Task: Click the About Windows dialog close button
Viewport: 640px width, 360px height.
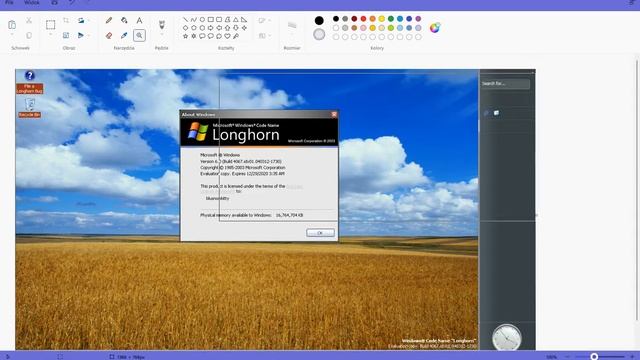Action: click(334, 114)
